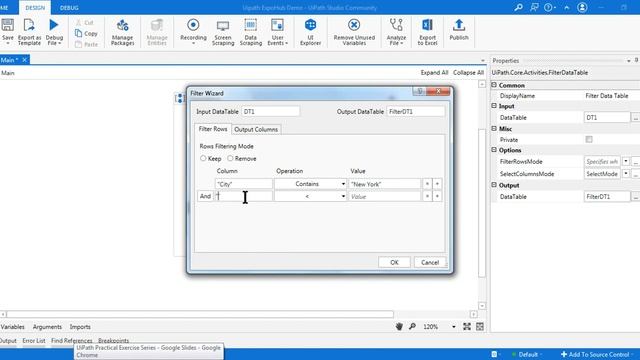Launch Data Scraping
The image size is (640, 360).
pos(251,32)
